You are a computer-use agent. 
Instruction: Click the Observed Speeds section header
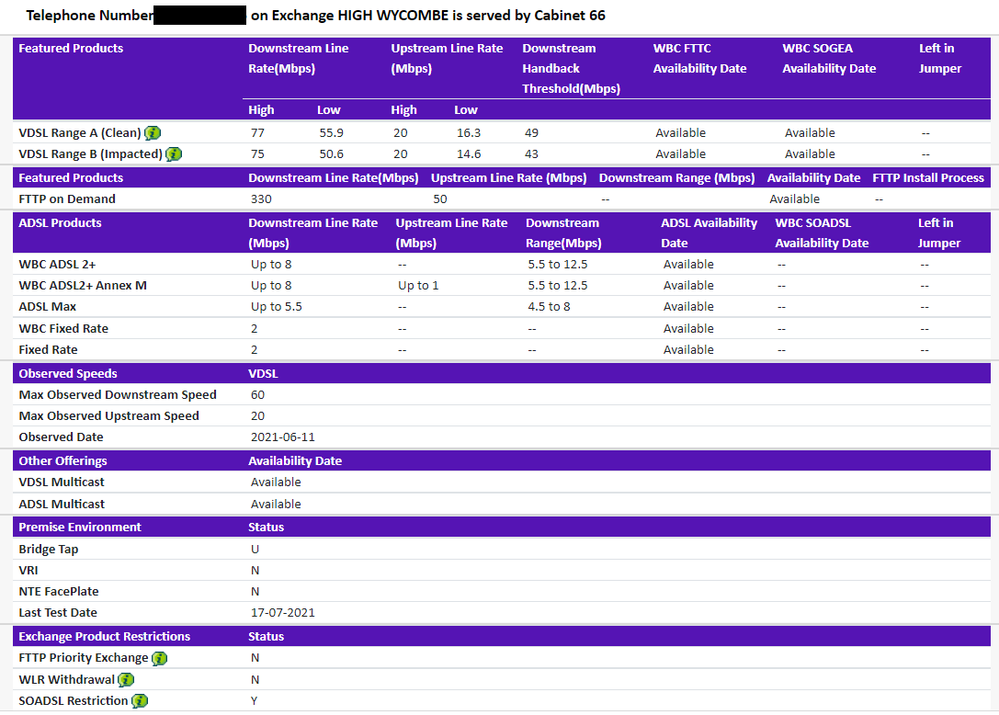[68, 373]
